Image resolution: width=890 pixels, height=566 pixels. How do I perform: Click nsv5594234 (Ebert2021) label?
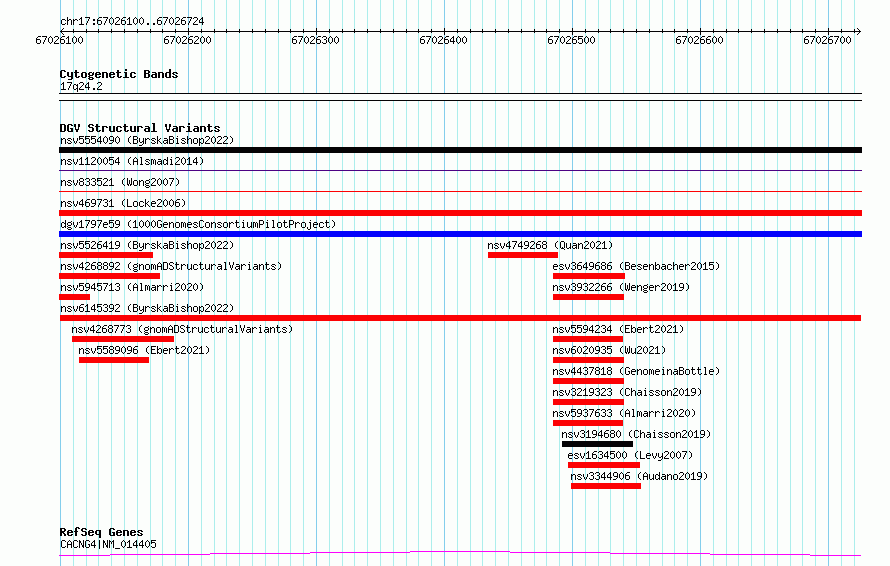618,329
